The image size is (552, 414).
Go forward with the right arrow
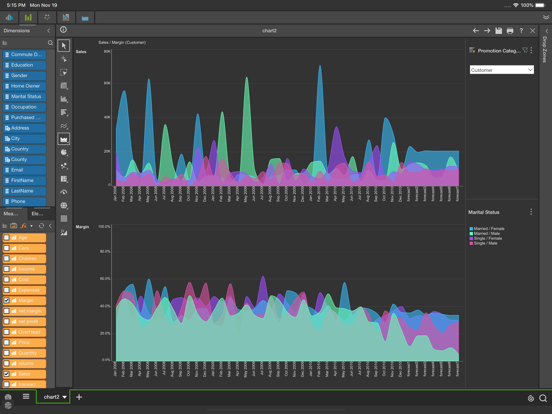click(x=487, y=31)
